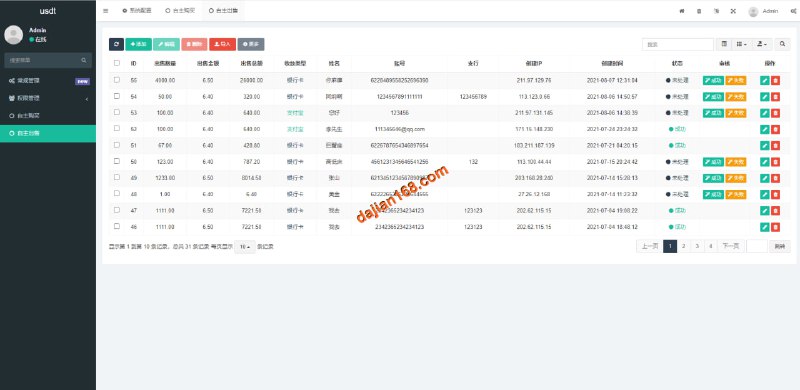Click the green Add button
The height and width of the screenshot is (390, 800).
138,44
